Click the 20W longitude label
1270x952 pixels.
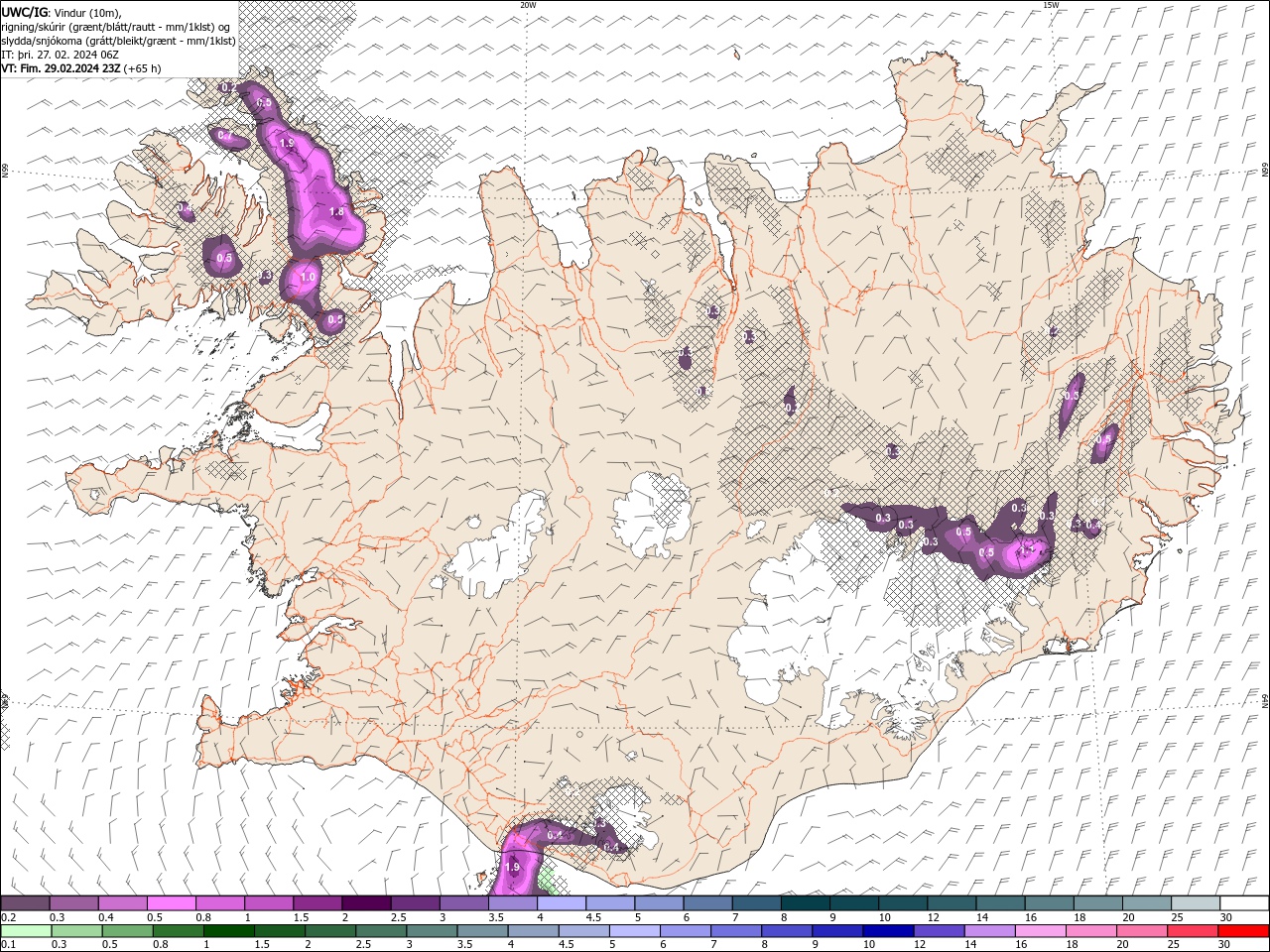(528, 5)
